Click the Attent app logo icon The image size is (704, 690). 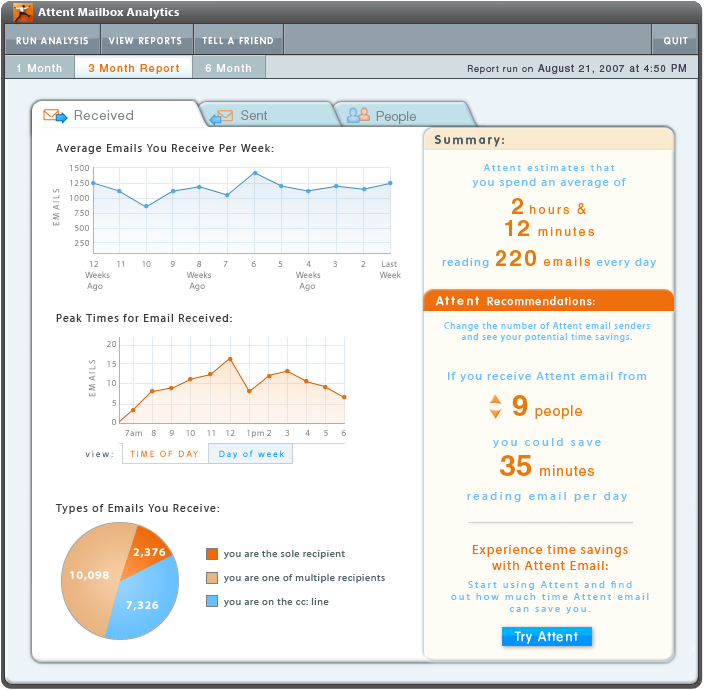pos(22,12)
